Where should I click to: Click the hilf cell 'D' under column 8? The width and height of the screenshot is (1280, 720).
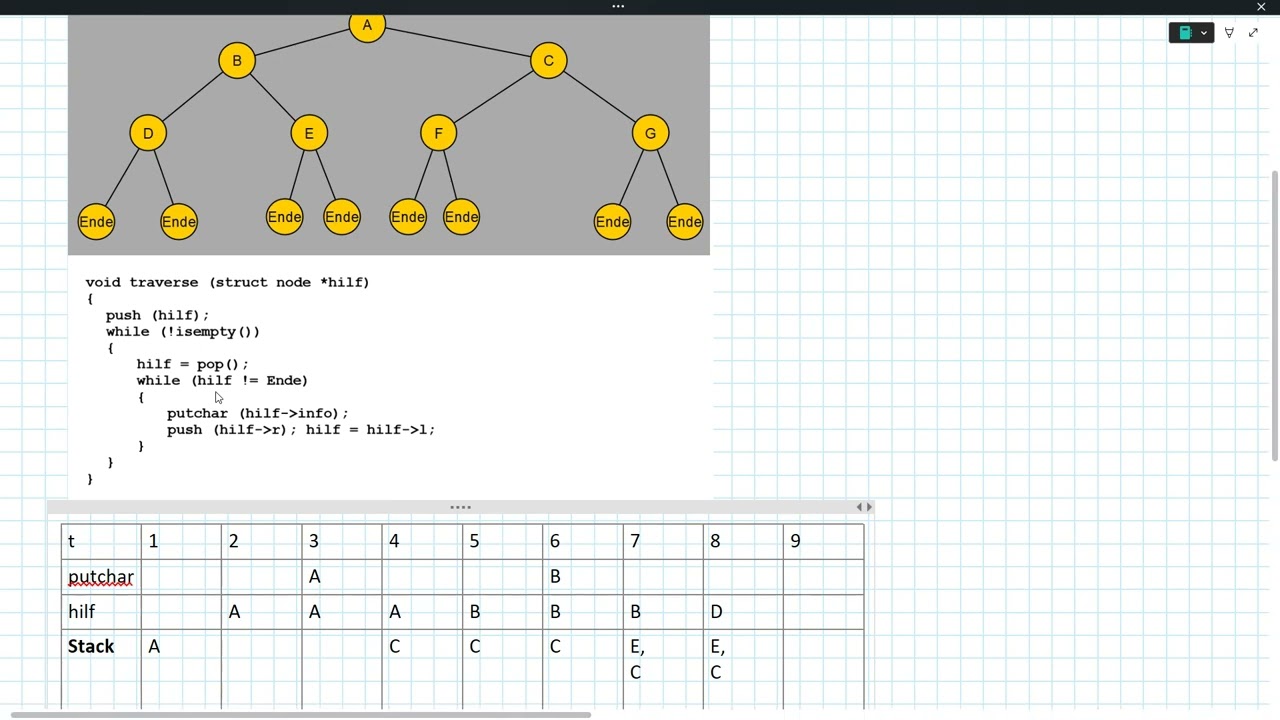click(x=743, y=612)
